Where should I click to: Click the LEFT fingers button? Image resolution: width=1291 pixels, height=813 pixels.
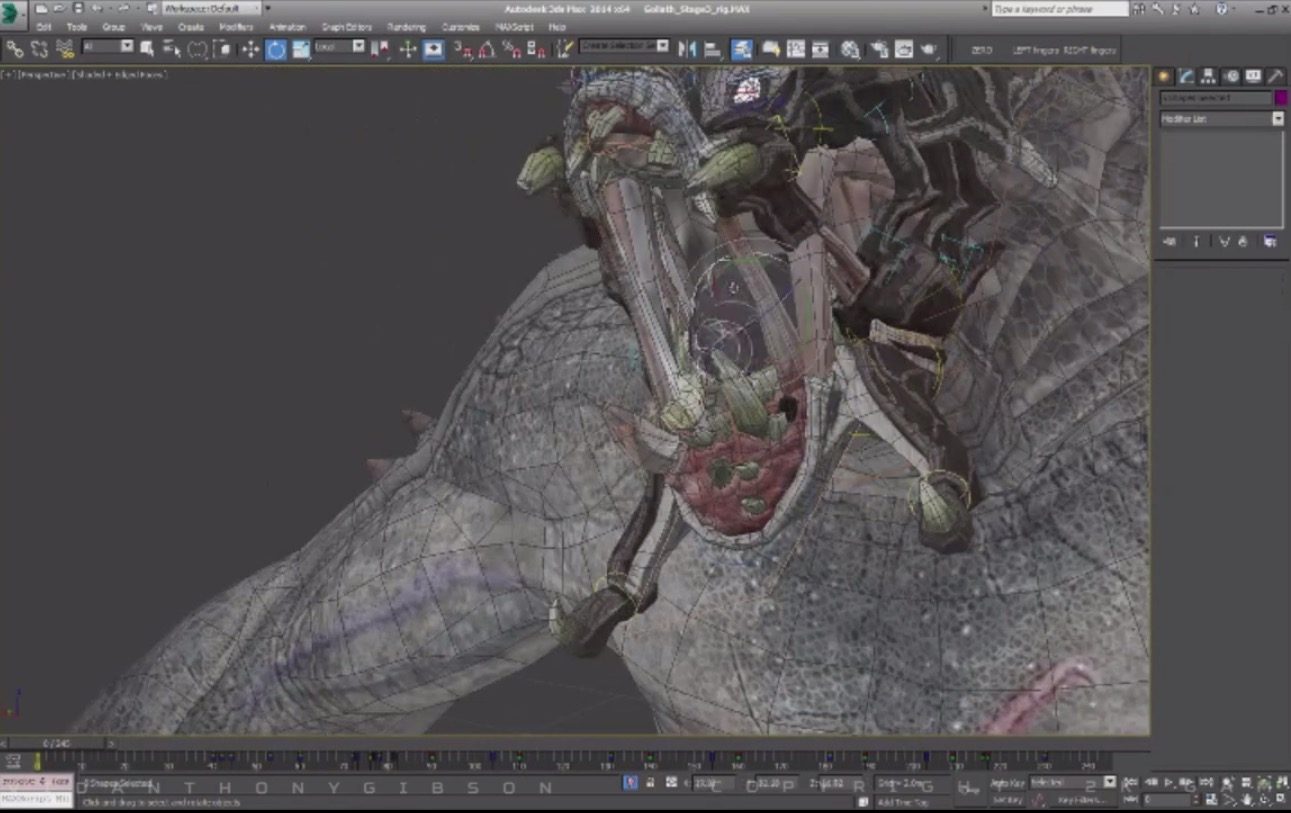pos(1034,49)
